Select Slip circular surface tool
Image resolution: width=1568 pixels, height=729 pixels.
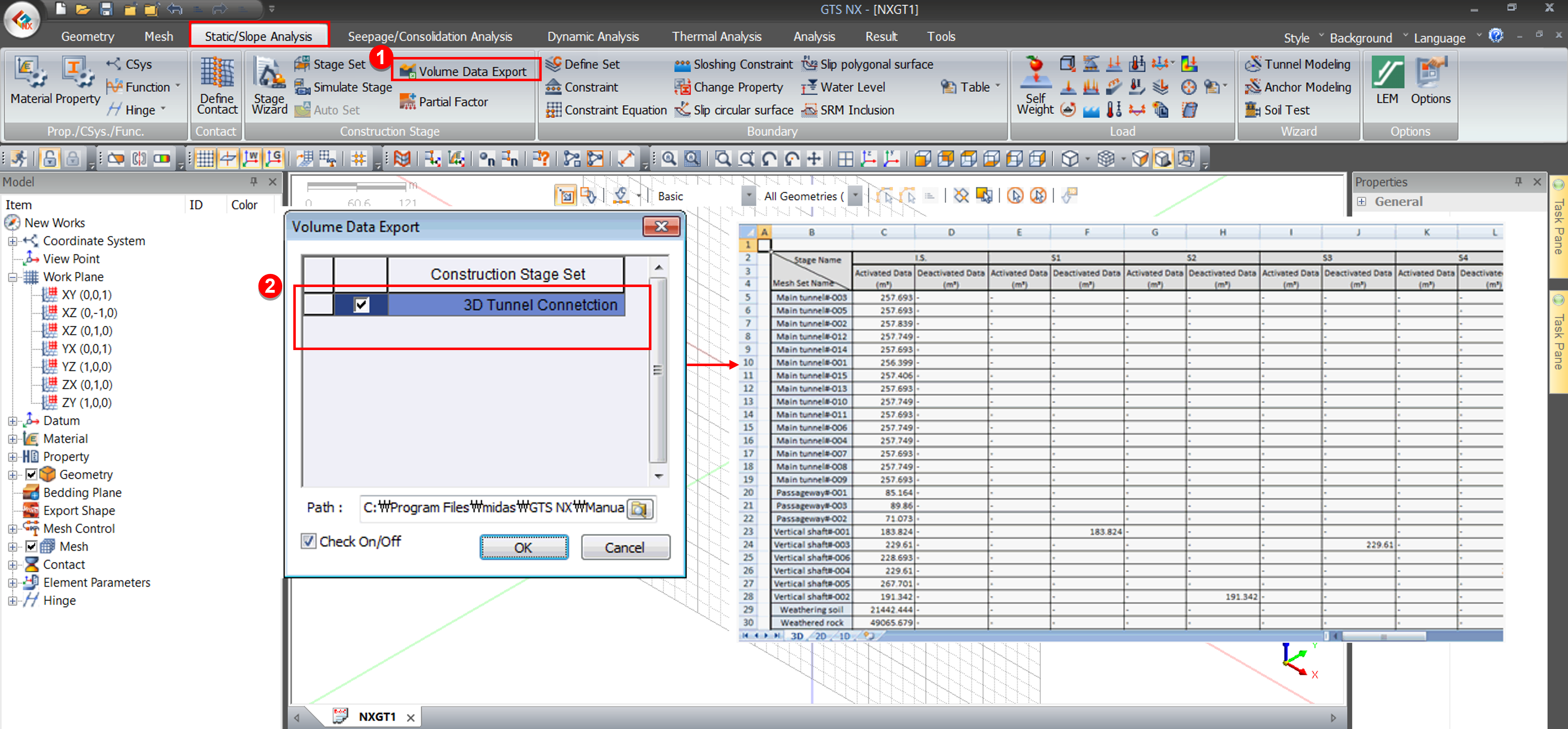coord(734,110)
